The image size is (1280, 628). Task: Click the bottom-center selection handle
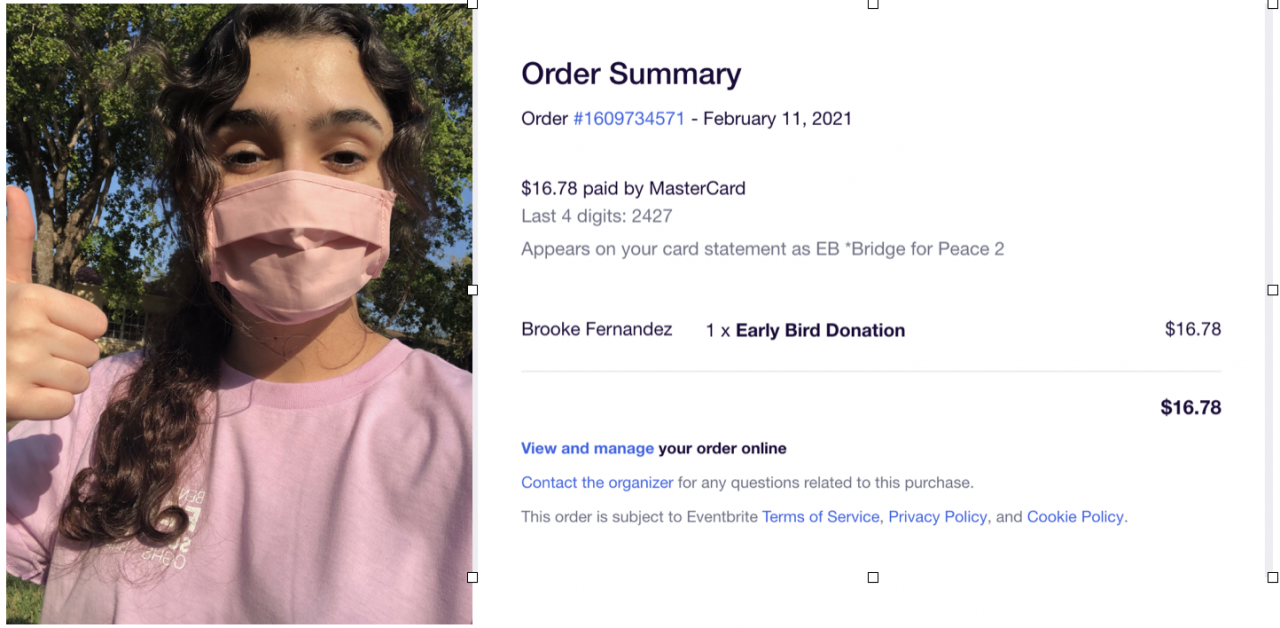coord(873,577)
